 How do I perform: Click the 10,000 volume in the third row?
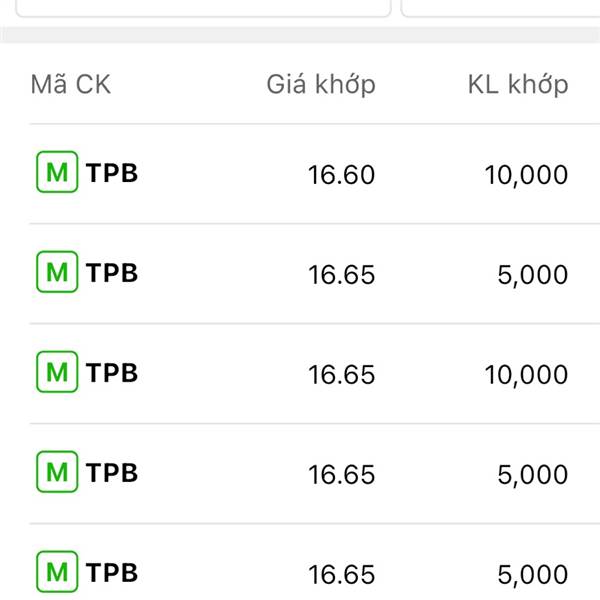(x=526, y=375)
